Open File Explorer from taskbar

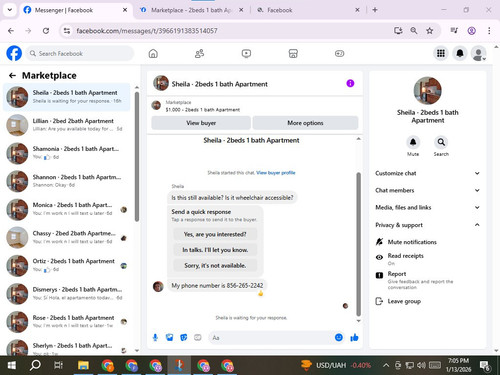(x=83, y=366)
